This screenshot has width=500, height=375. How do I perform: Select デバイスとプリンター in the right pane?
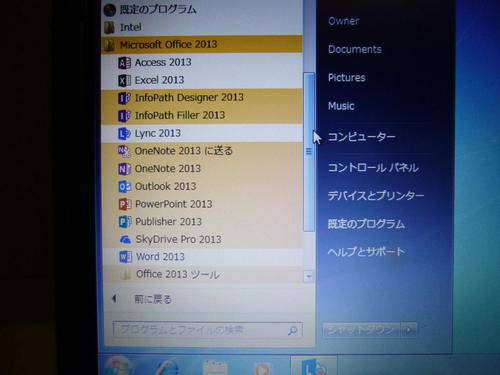coord(376,196)
